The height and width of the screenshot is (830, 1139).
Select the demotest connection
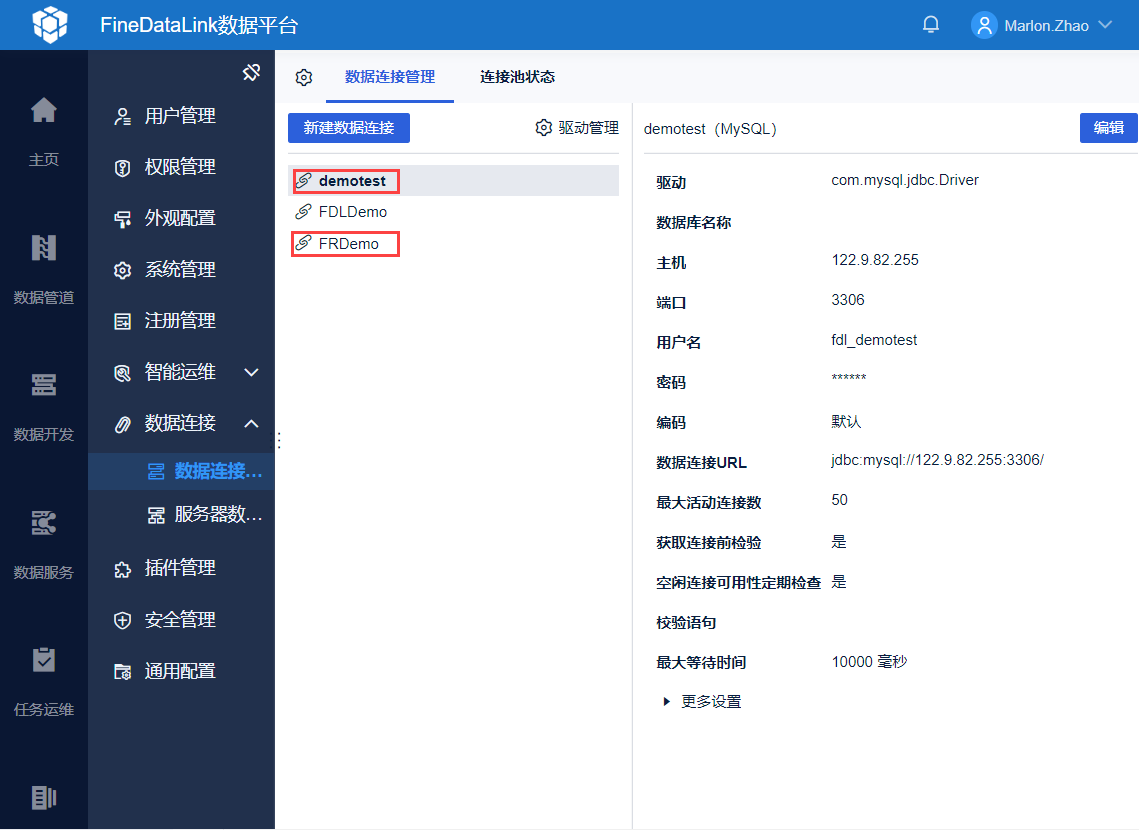tap(453, 181)
